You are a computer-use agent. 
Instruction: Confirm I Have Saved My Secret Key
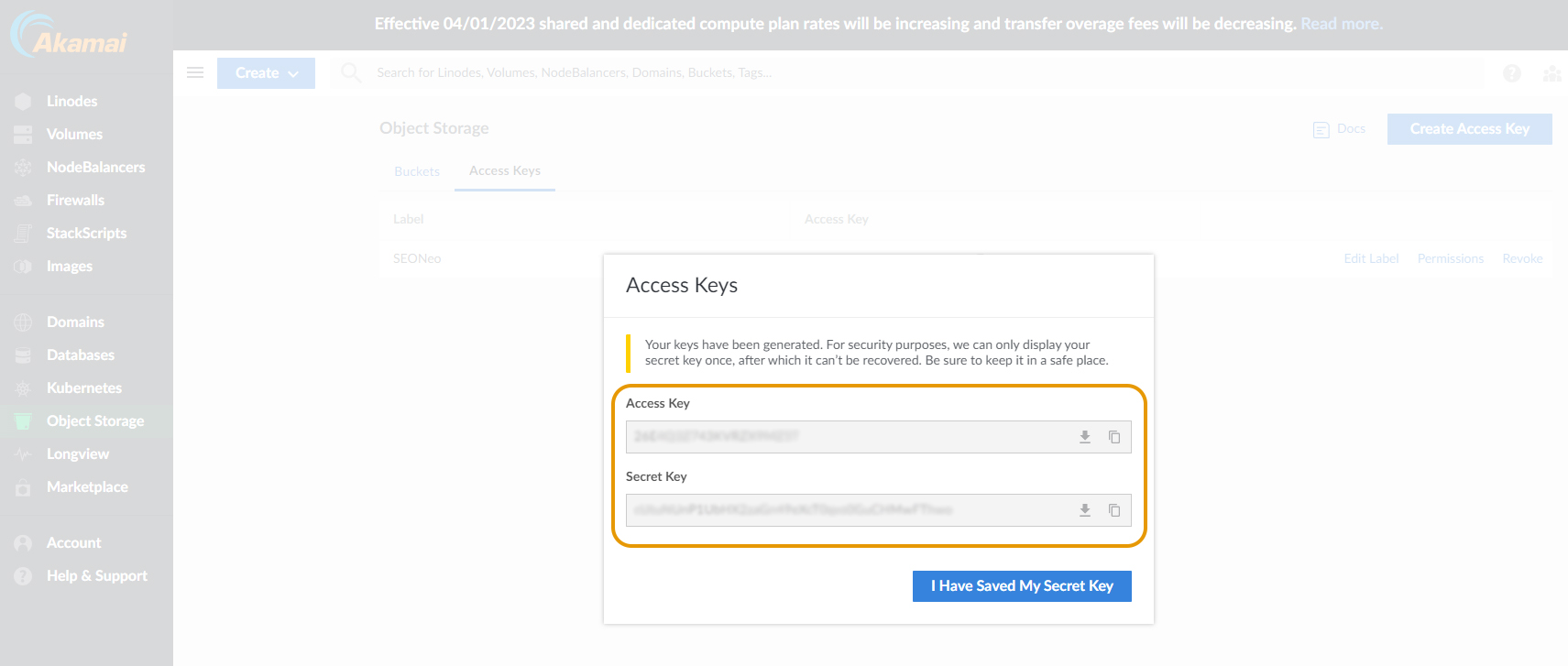click(1022, 586)
